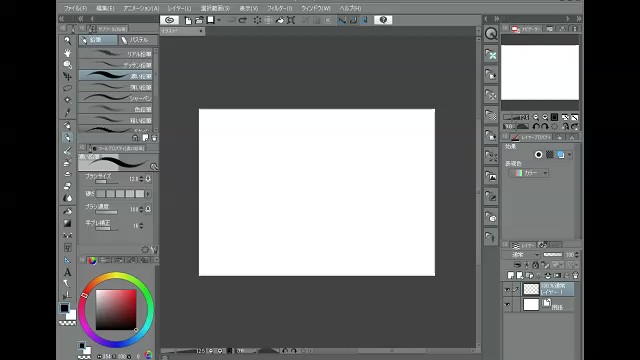Open the Quick Access magnifier icon
The width and height of the screenshot is (640, 360).
pos(491,34)
